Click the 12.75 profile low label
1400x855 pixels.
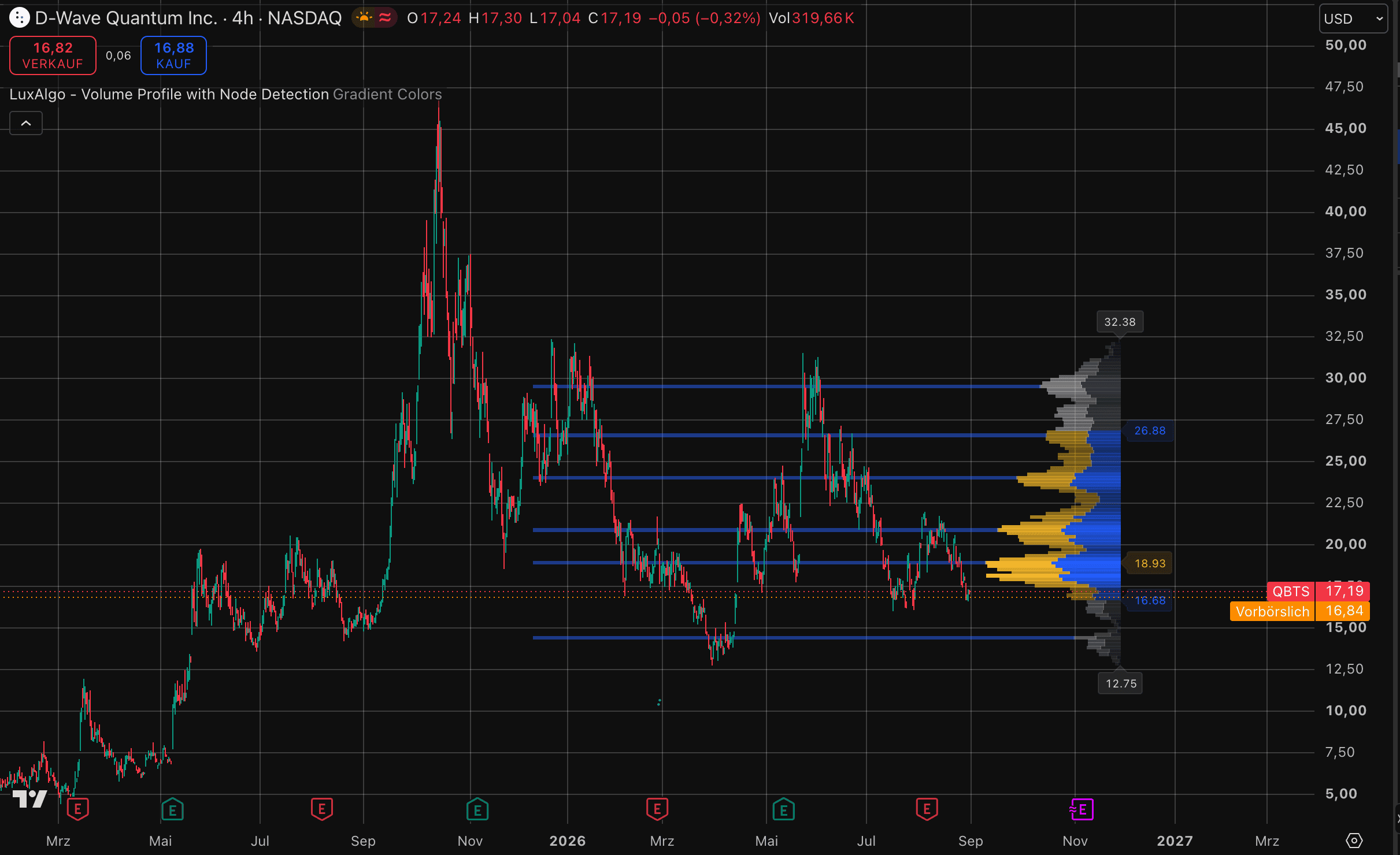(x=1121, y=683)
